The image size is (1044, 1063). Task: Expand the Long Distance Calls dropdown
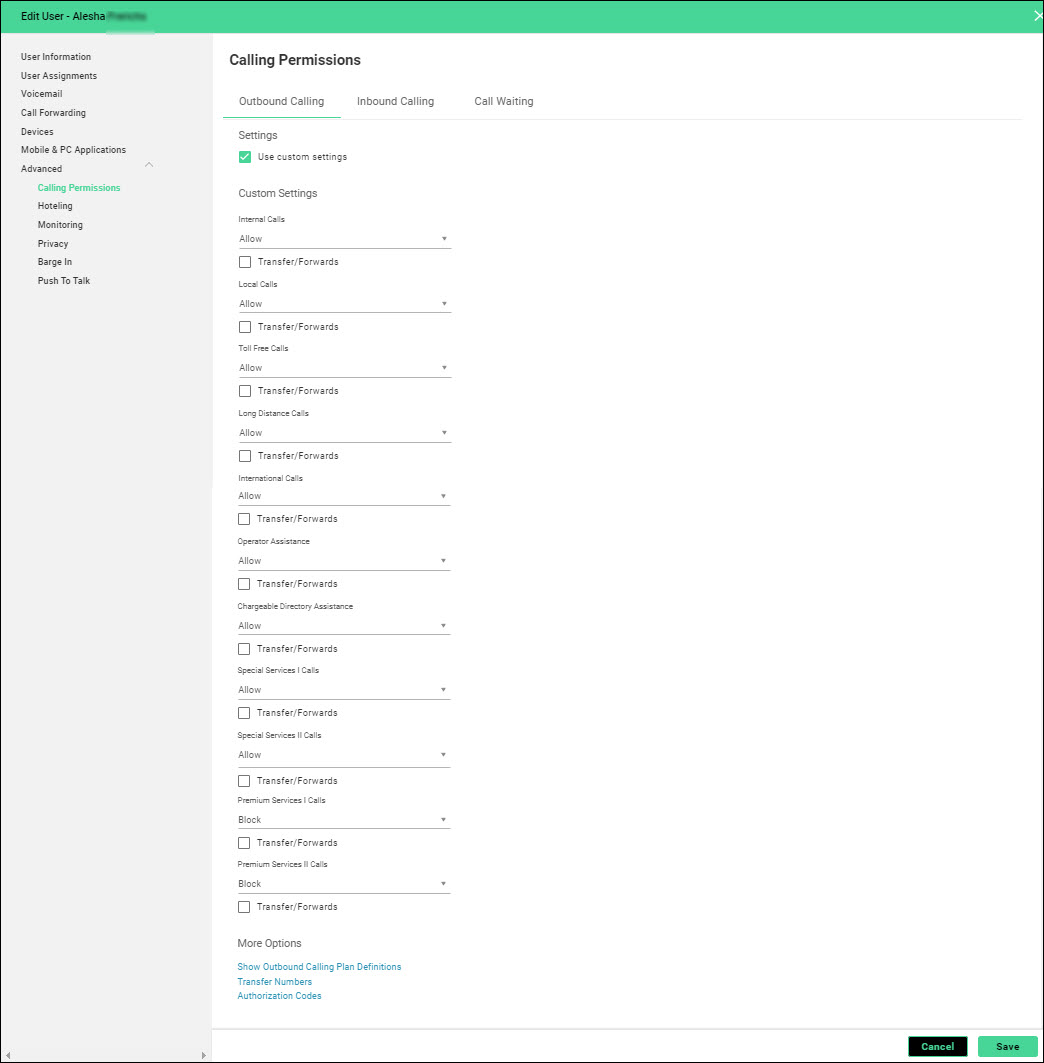[344, 433]
